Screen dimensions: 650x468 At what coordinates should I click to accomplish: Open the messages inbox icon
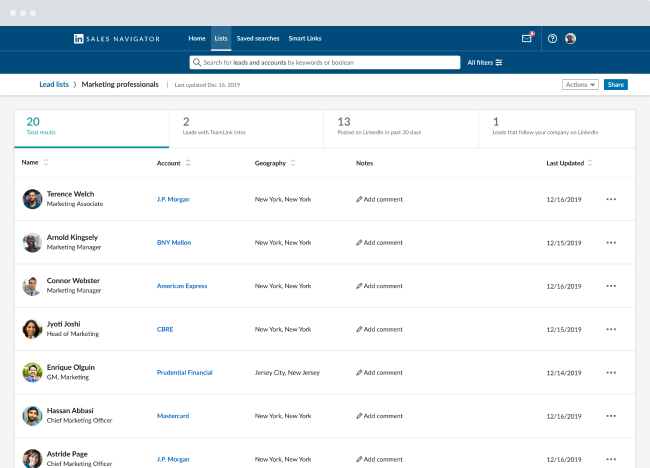[x=527, y=39]
